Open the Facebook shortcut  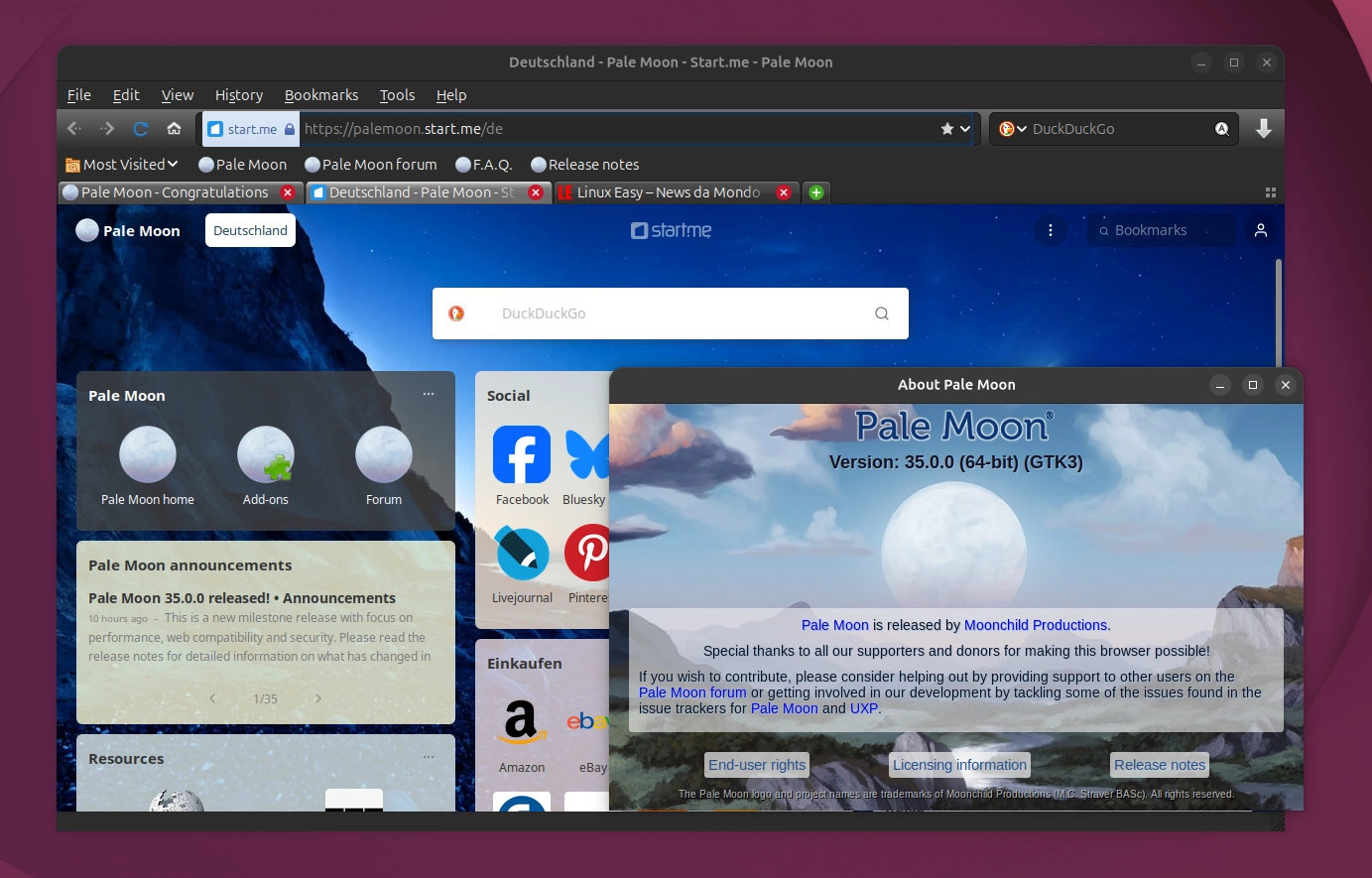522,454
